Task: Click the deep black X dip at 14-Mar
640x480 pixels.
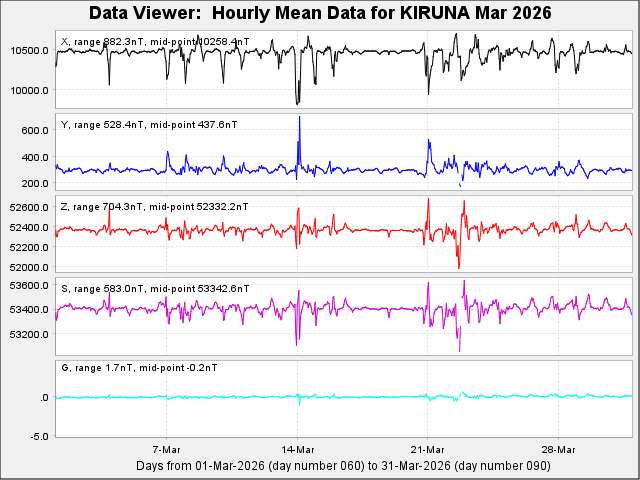Action: click(x=297, y=100)
